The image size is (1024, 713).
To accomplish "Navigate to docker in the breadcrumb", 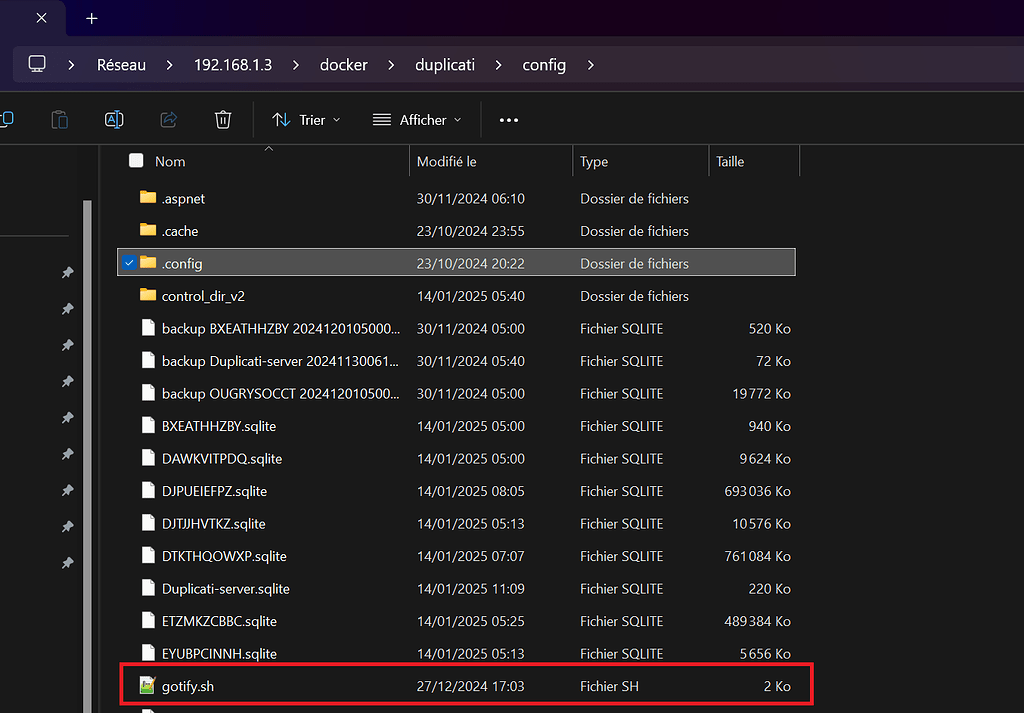I will click(x=343, y=65).
